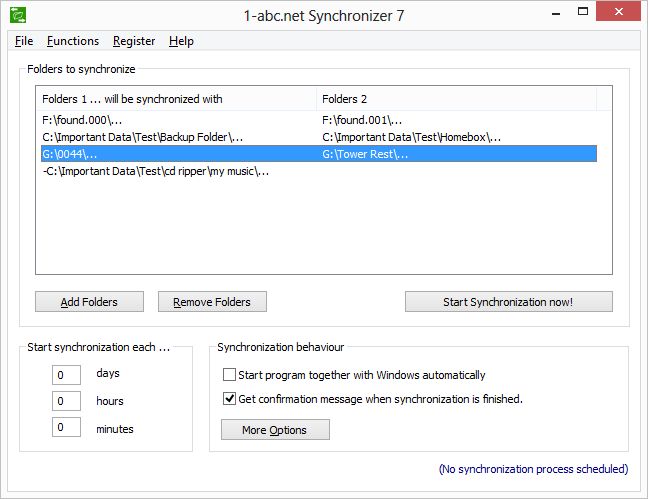Screen dimensions: 648x499
Task: Open the Functions menu
Action: coord(73,41)
